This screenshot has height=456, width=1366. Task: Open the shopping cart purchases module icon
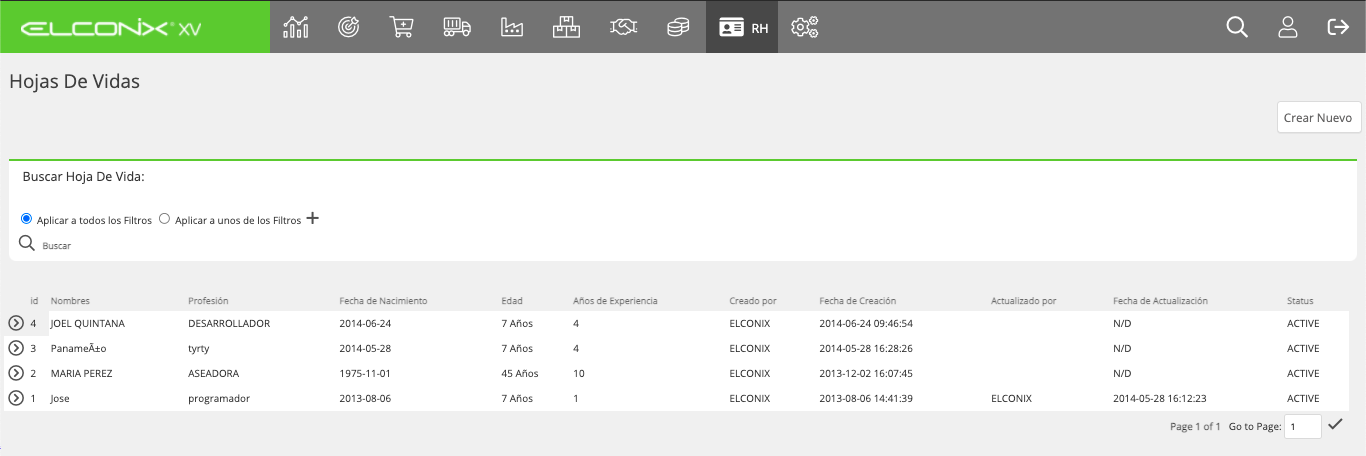[x=402, y=27]
